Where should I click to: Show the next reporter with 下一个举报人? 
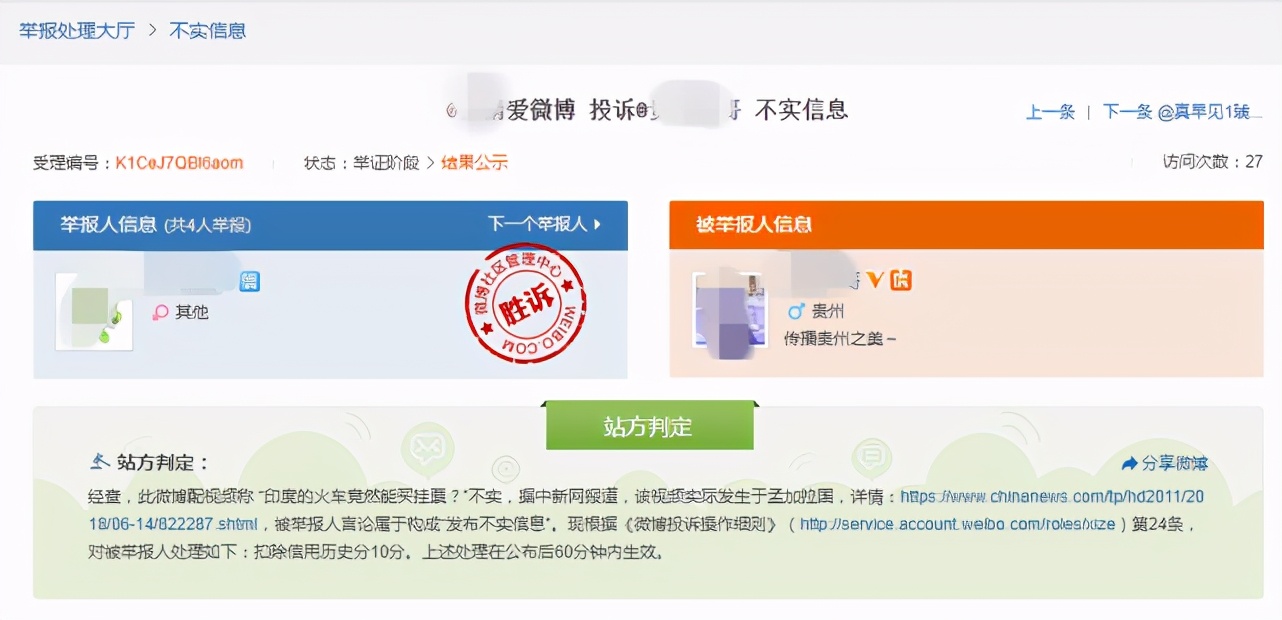(x=537, y=224)
